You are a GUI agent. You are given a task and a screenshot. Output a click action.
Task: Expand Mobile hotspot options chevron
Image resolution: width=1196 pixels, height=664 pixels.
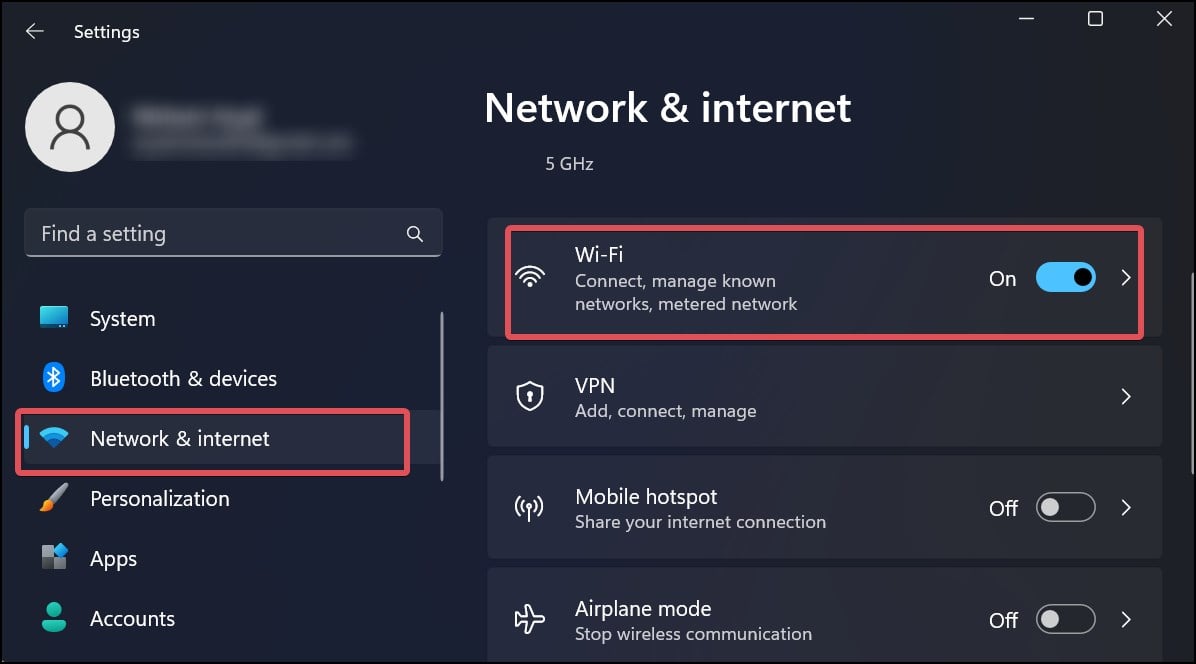coord(1126,508)
